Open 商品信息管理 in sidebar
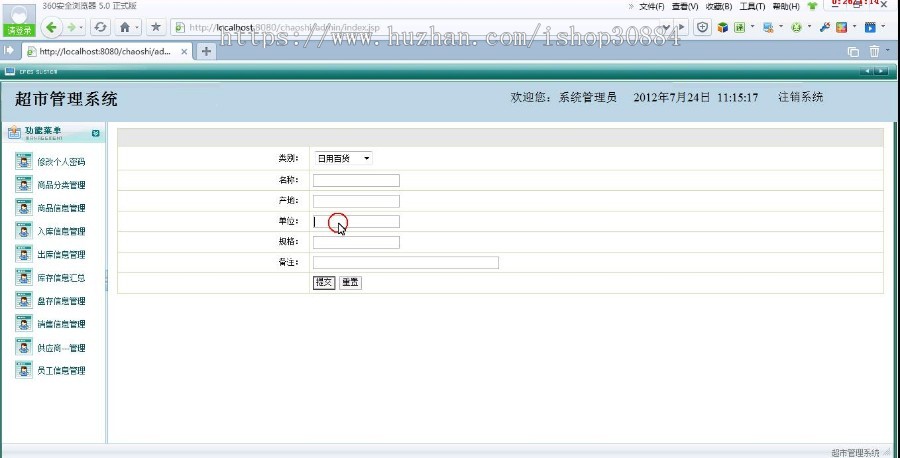Viewport: 900px width, 458px height. pos(61,208)
